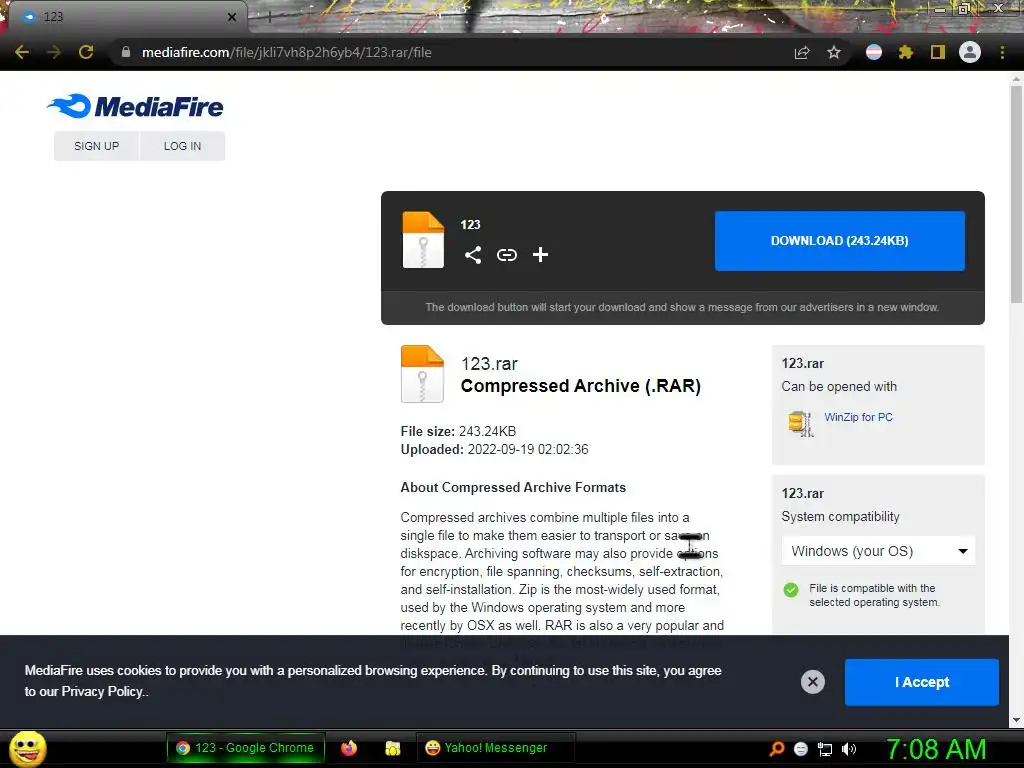Click the Can be opened with label

[839, 386]
